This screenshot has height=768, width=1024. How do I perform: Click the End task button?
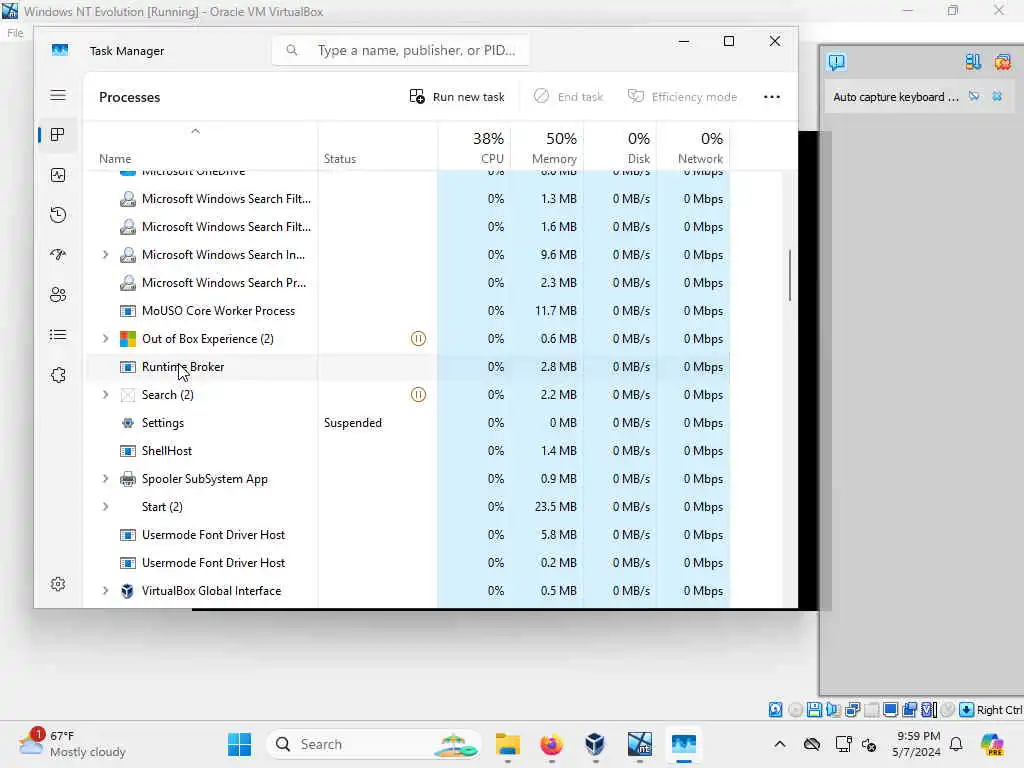(x=568, y=97)
